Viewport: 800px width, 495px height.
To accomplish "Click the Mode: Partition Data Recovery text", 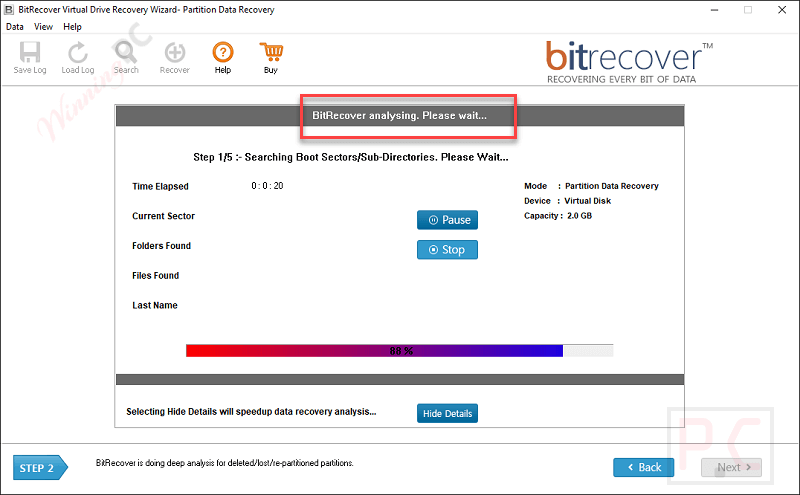I will tap(591, 186).
